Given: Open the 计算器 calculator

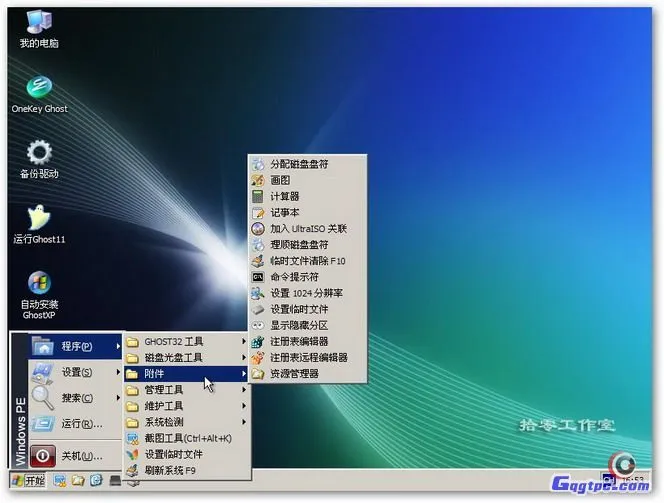Looking at the screenshot, I should 307,196.
